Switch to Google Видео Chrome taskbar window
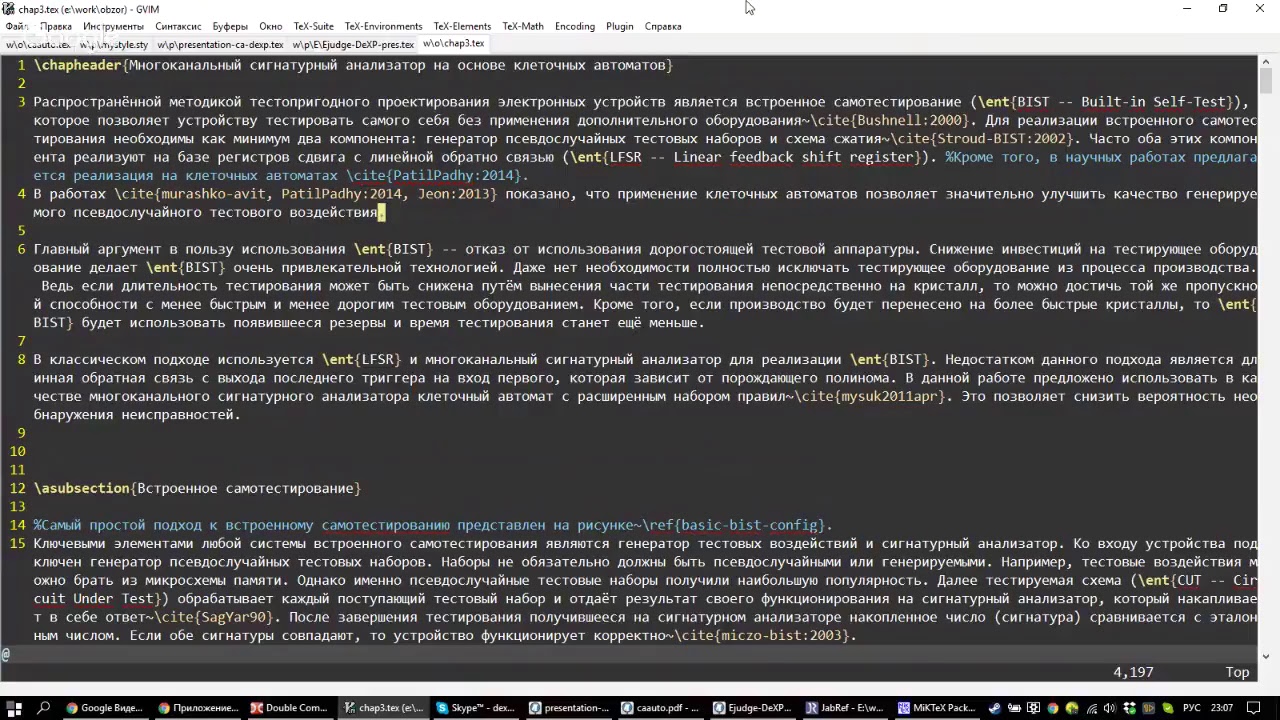 click(104, 708)
